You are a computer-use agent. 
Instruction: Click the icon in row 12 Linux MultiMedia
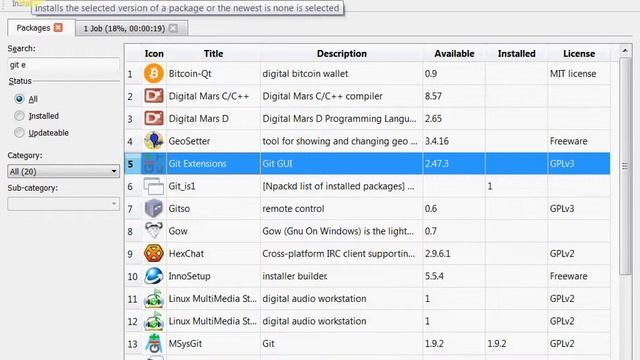pyautogui.click(x=153, y=321)
